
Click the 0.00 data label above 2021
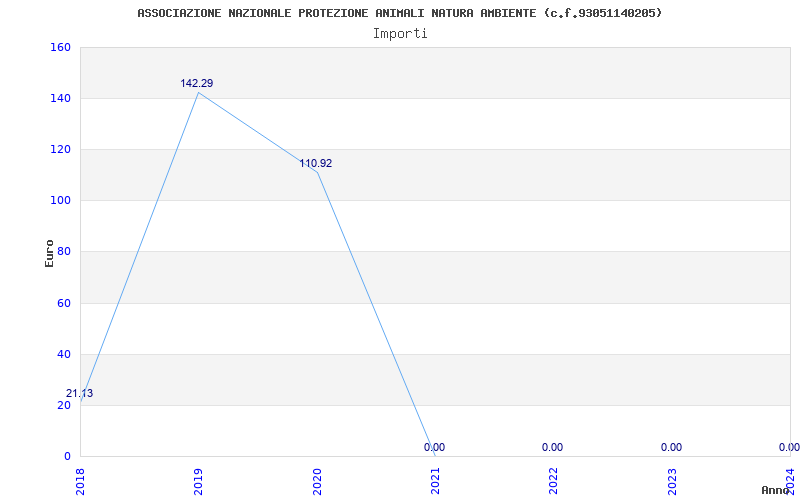[x=434, y=447]
